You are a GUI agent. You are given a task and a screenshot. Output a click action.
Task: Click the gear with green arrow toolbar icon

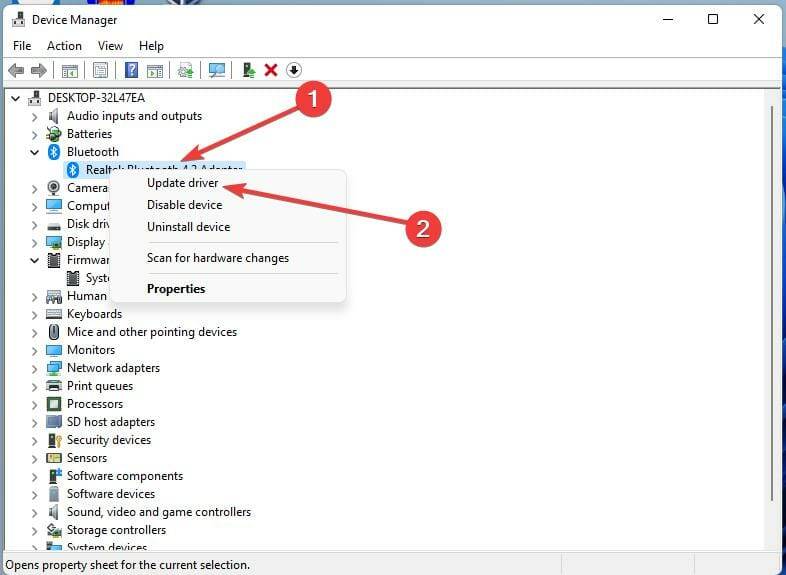click(x=185, y=70)
